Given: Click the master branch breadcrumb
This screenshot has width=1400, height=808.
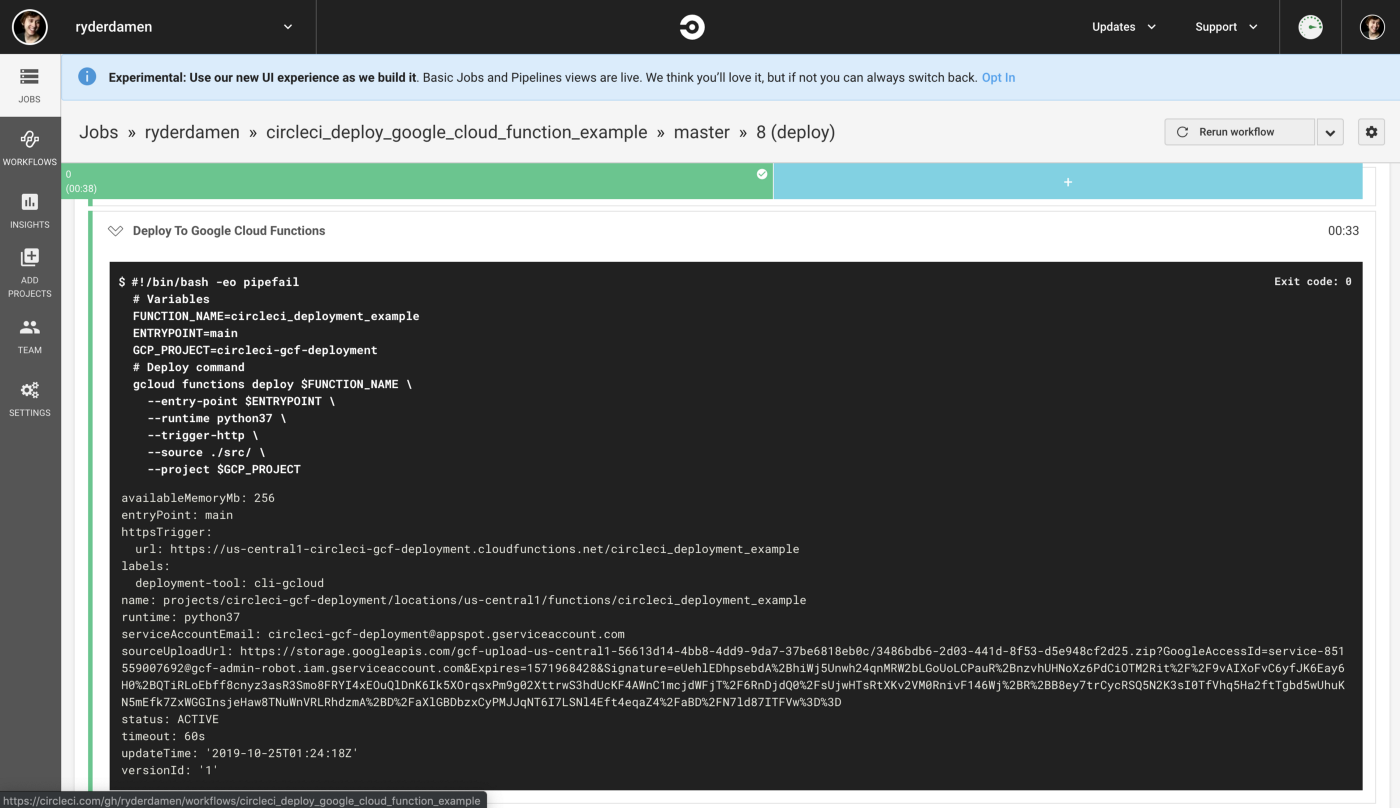Looking at the screenshot, I should (702, 132).
